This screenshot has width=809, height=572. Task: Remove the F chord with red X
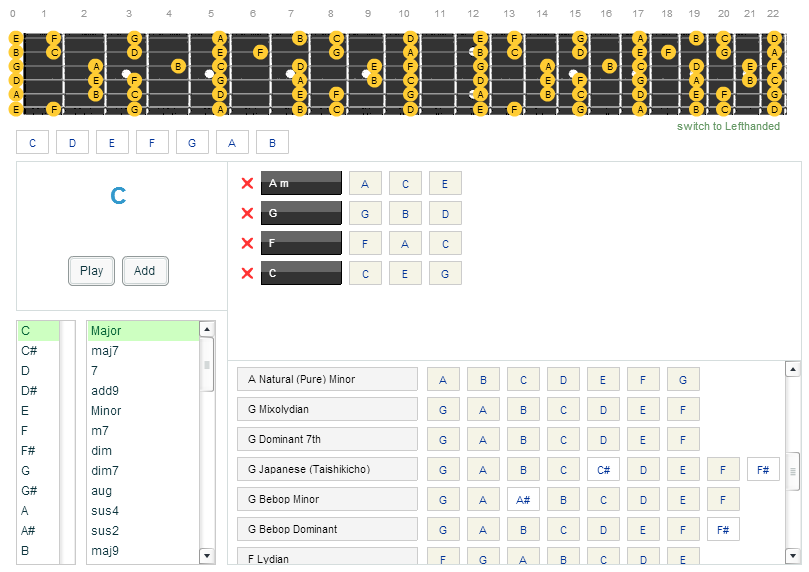247,243
